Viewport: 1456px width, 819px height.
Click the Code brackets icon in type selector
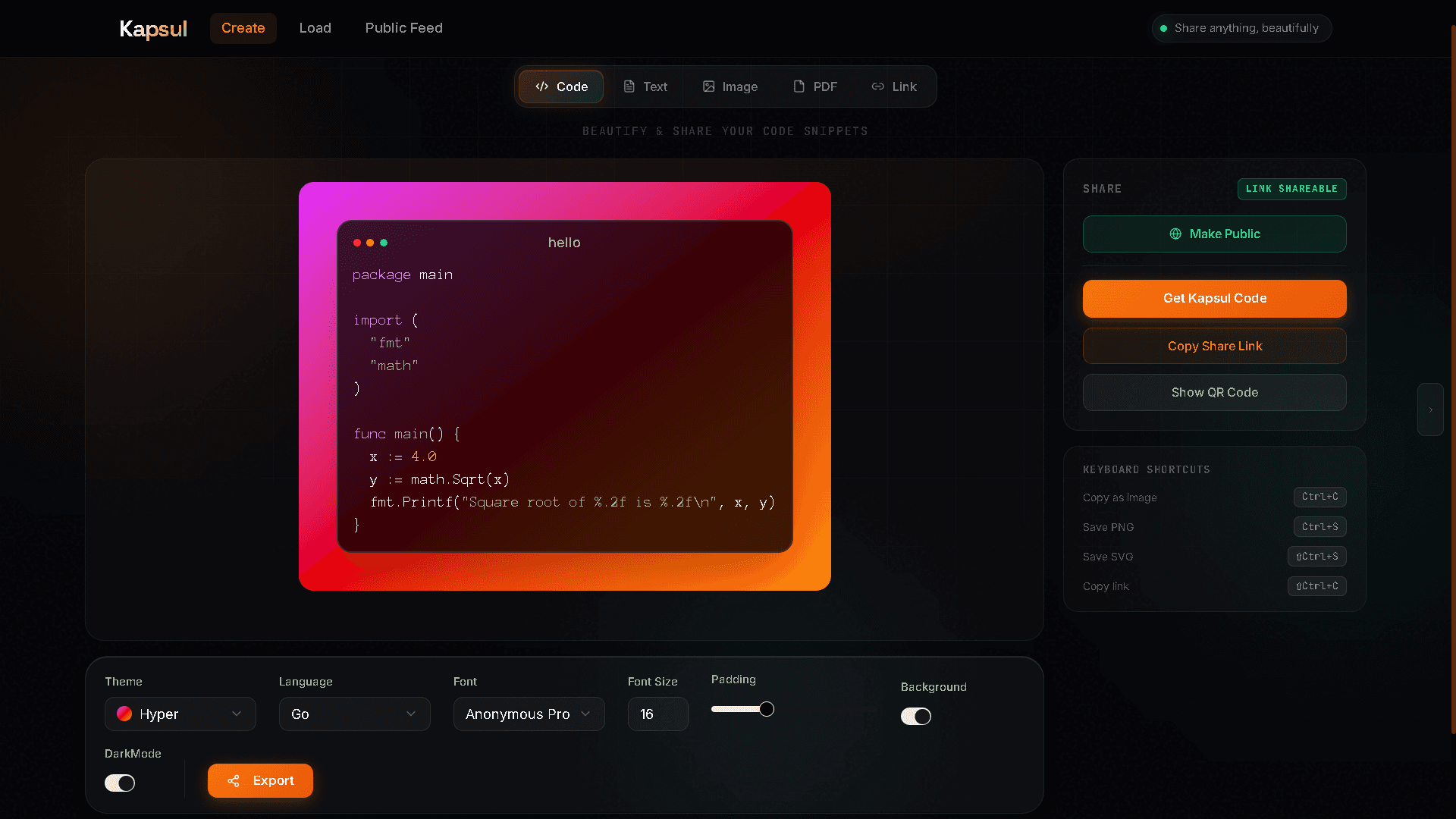(x=541, y=86)
